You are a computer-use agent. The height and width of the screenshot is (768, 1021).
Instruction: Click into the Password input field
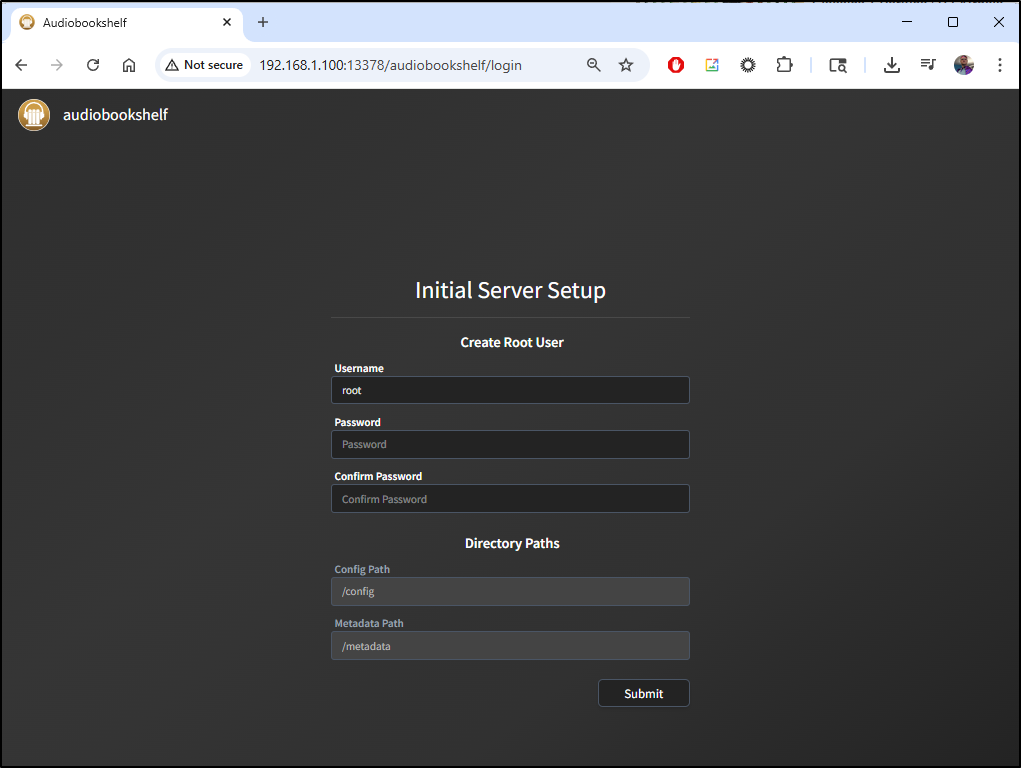(510, 444)
